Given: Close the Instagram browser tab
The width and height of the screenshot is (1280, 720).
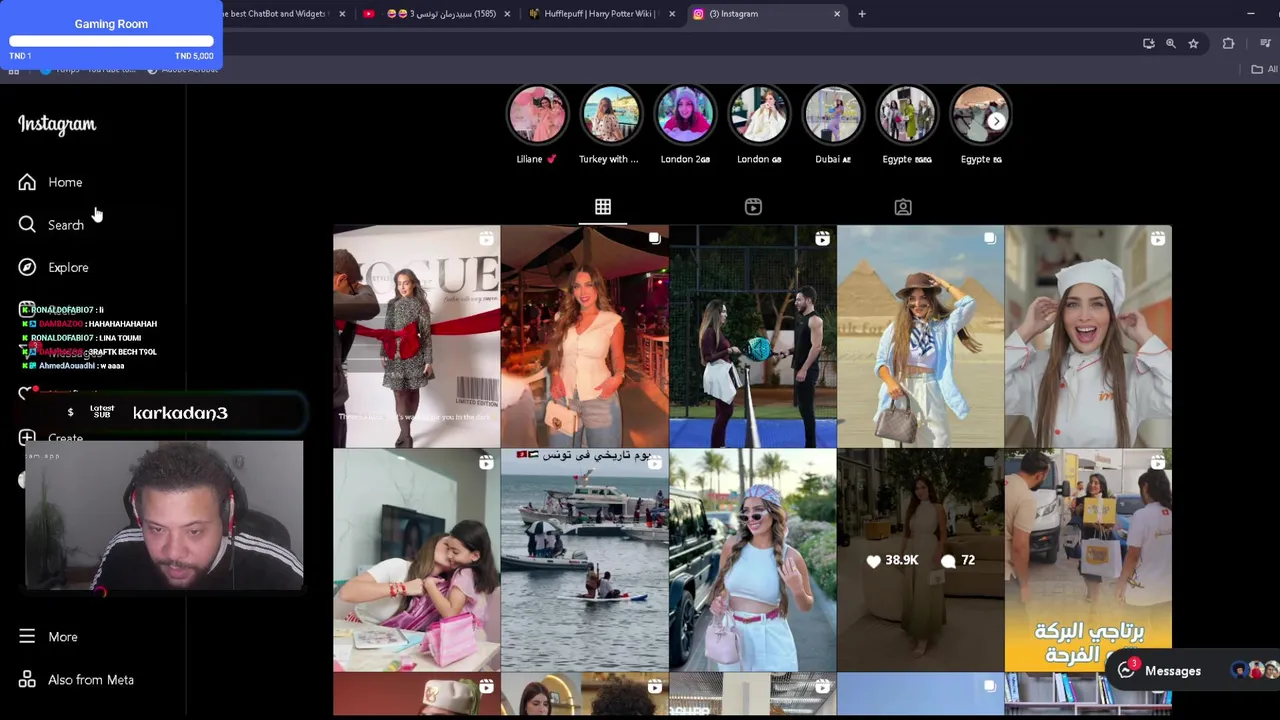Looking at the screenshot, I should [x=837, y=14].
